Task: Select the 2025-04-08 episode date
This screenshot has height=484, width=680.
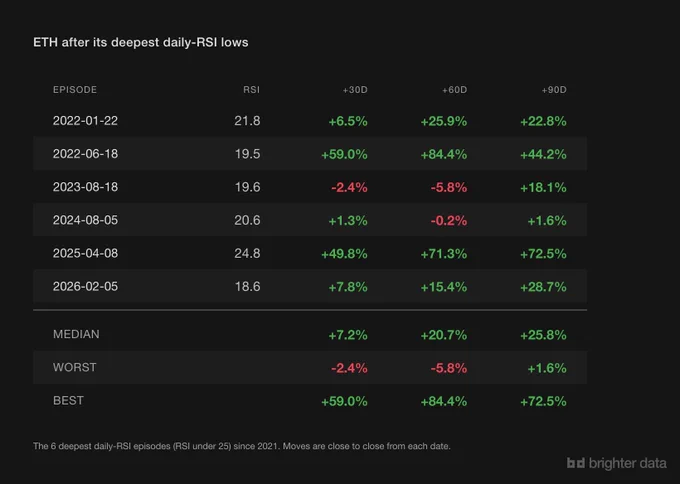Action: [x=85, y=253]
